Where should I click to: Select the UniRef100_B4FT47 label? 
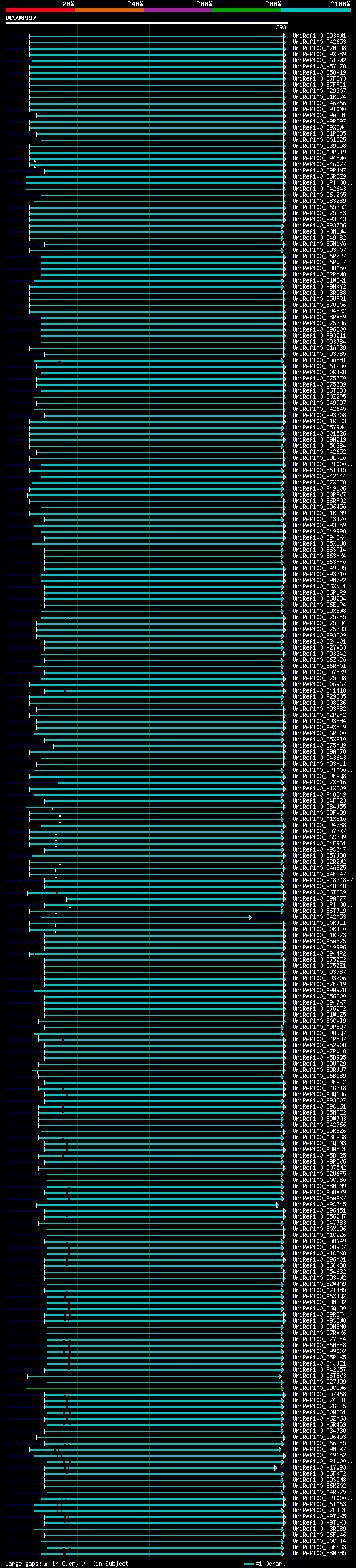(319, 875)
